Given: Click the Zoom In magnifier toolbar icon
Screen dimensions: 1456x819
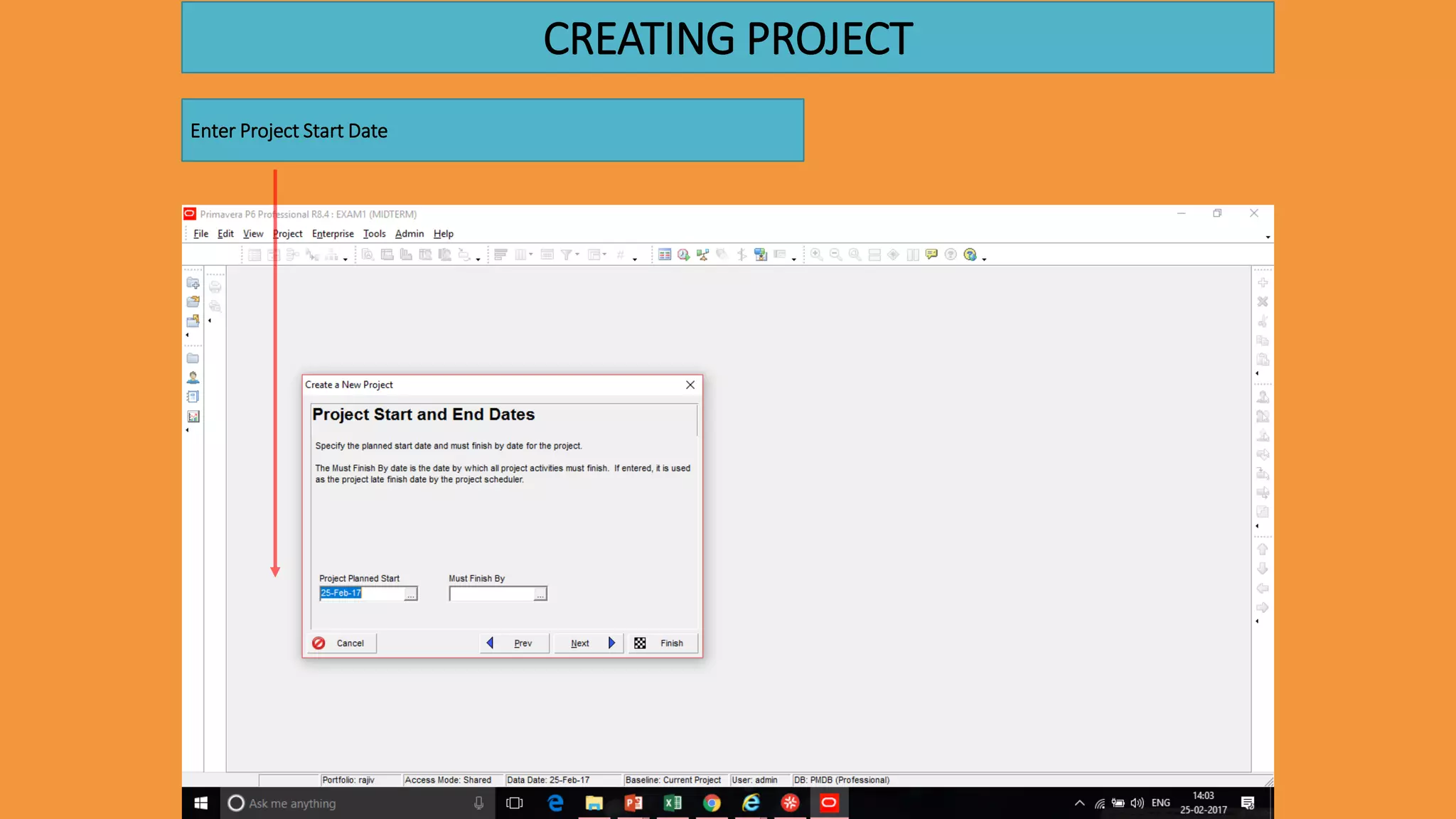Looking at the screenshot, I should coord(816,255).
